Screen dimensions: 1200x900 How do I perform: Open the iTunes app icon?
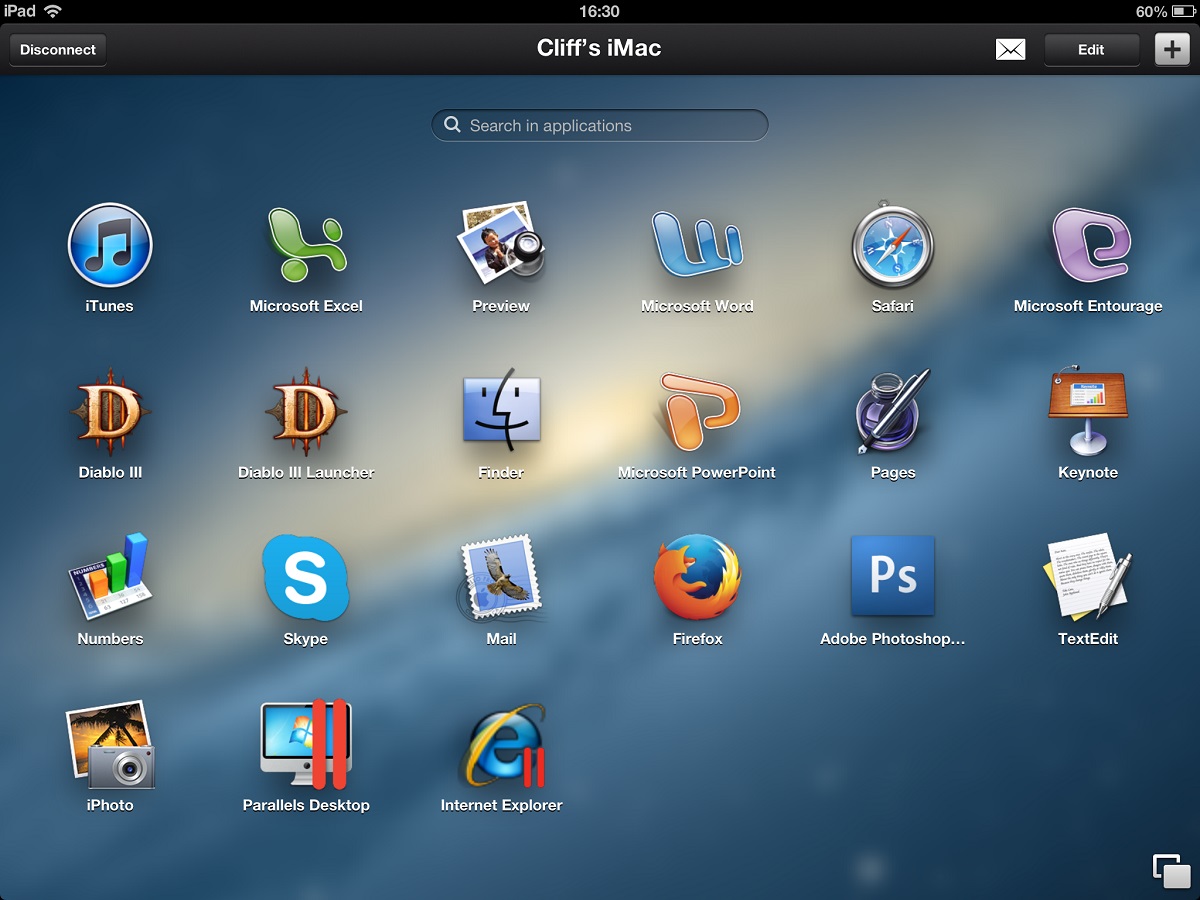pyautogui.click(x=110, y=245)
